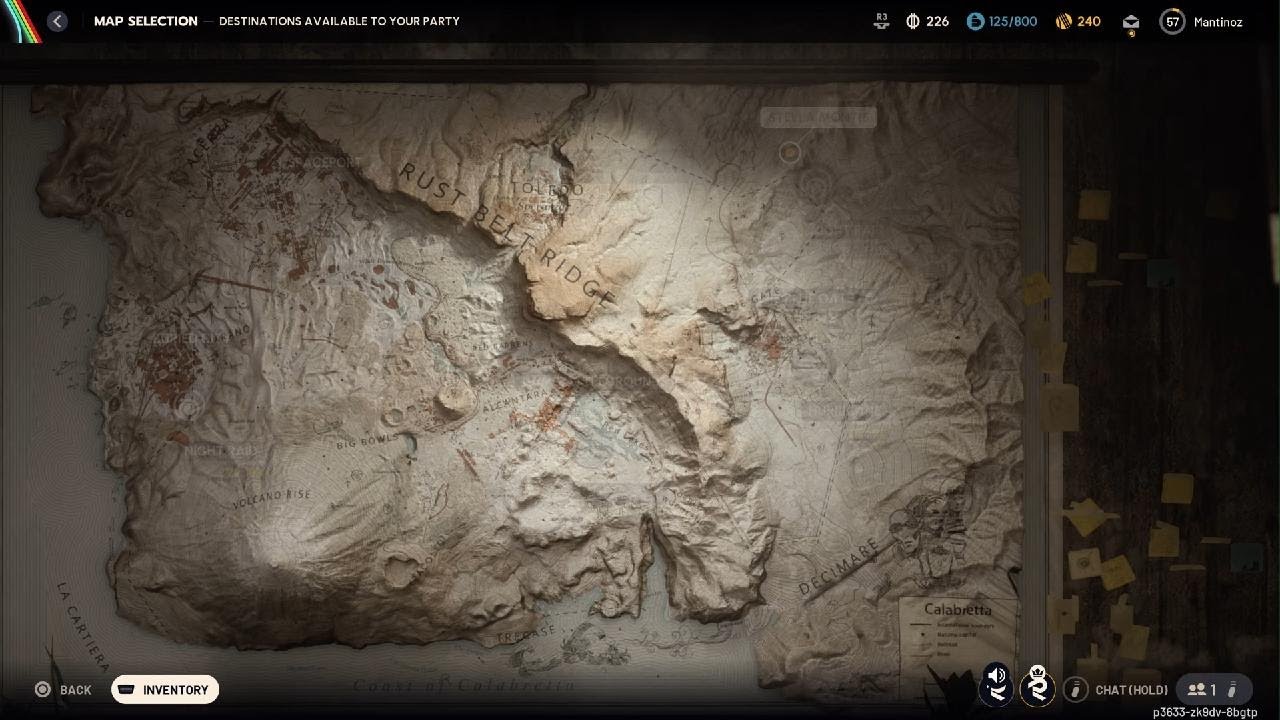Screen dimensions: 1280x720
Task: Open the mail inbox icon
Action: coord(1131,22)
